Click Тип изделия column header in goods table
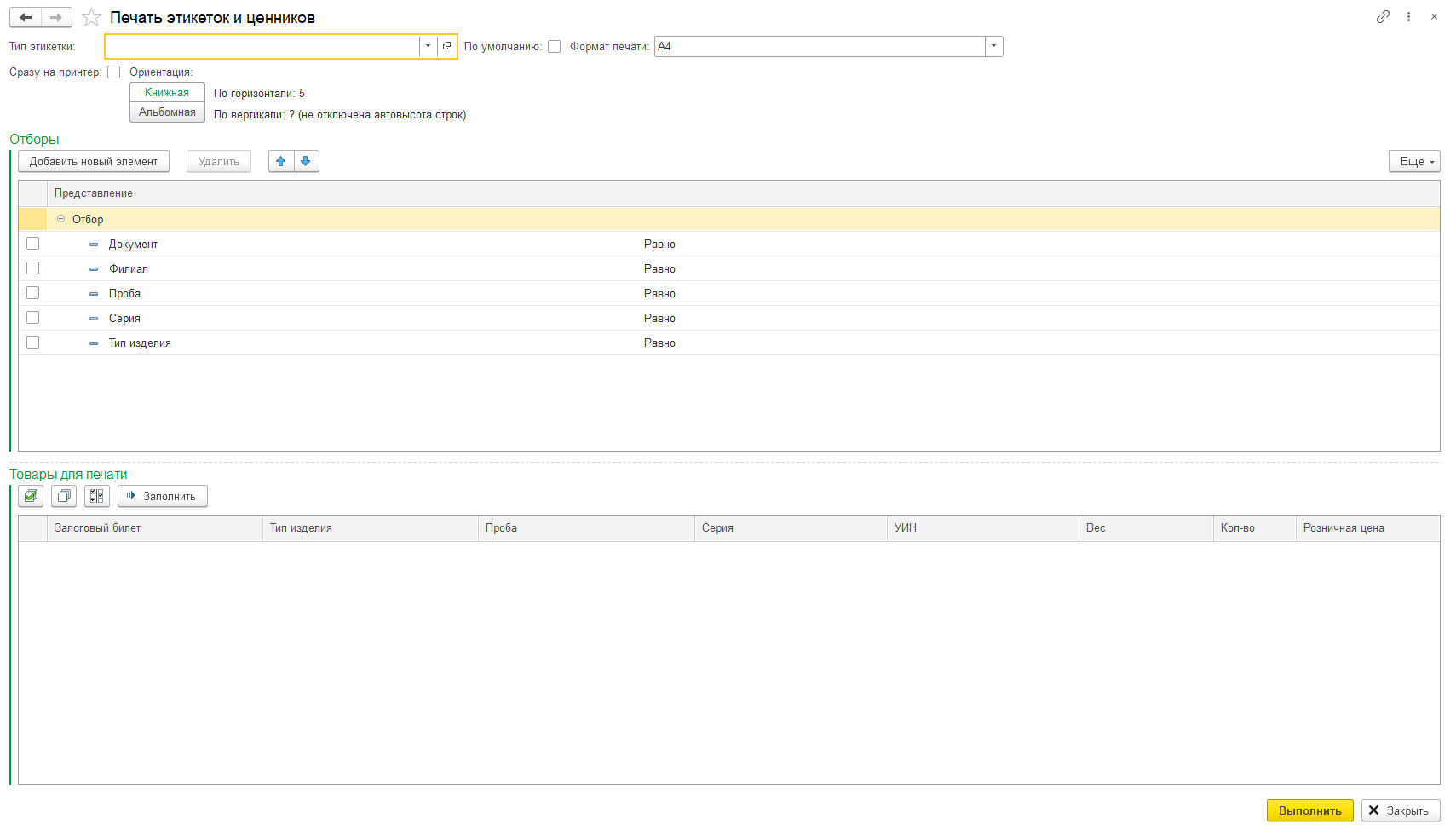The height and width of the screenshot is (830, 1456). tap(371, 528)
